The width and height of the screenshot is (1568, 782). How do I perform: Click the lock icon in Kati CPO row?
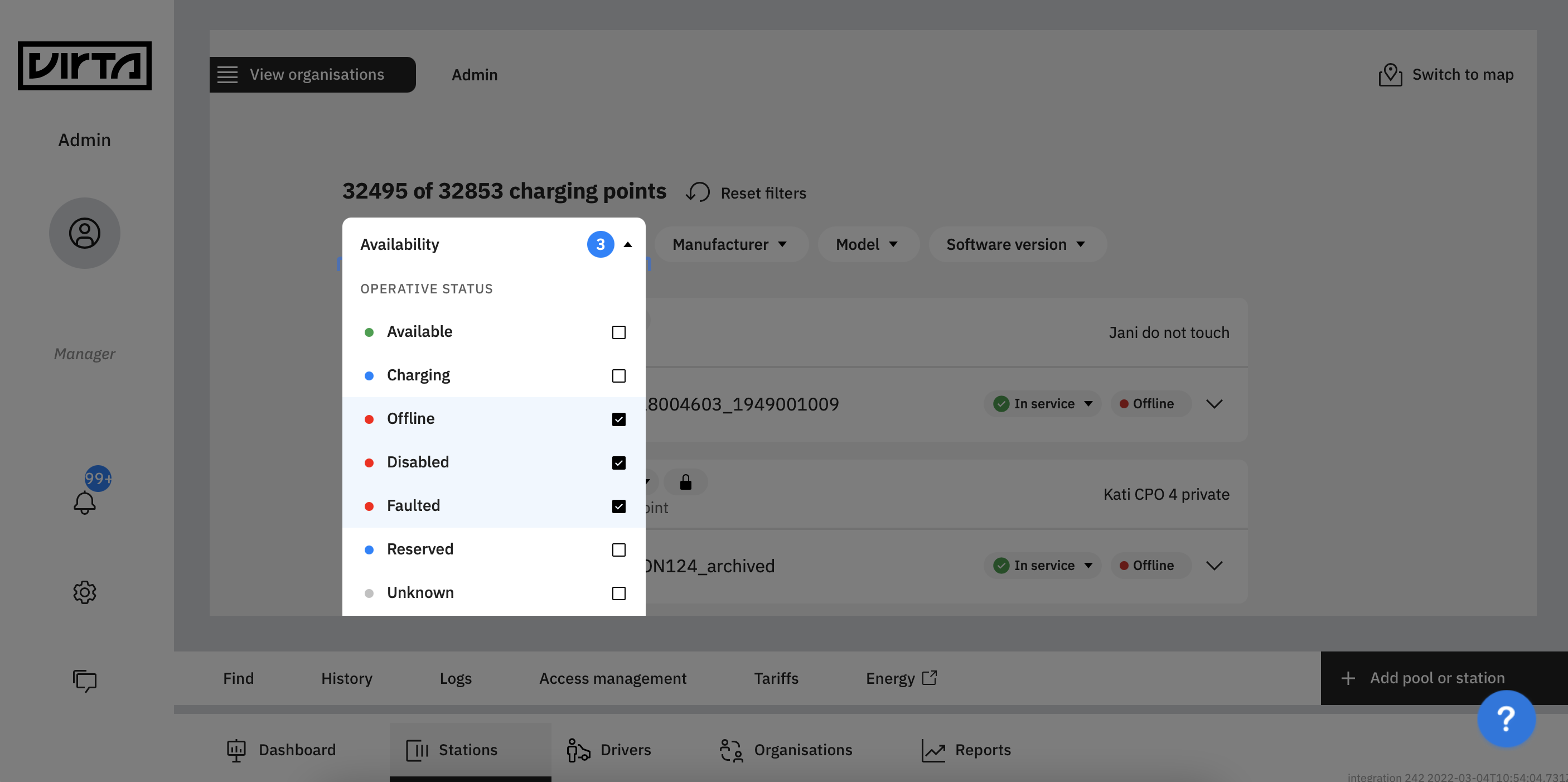click(686, 482)
